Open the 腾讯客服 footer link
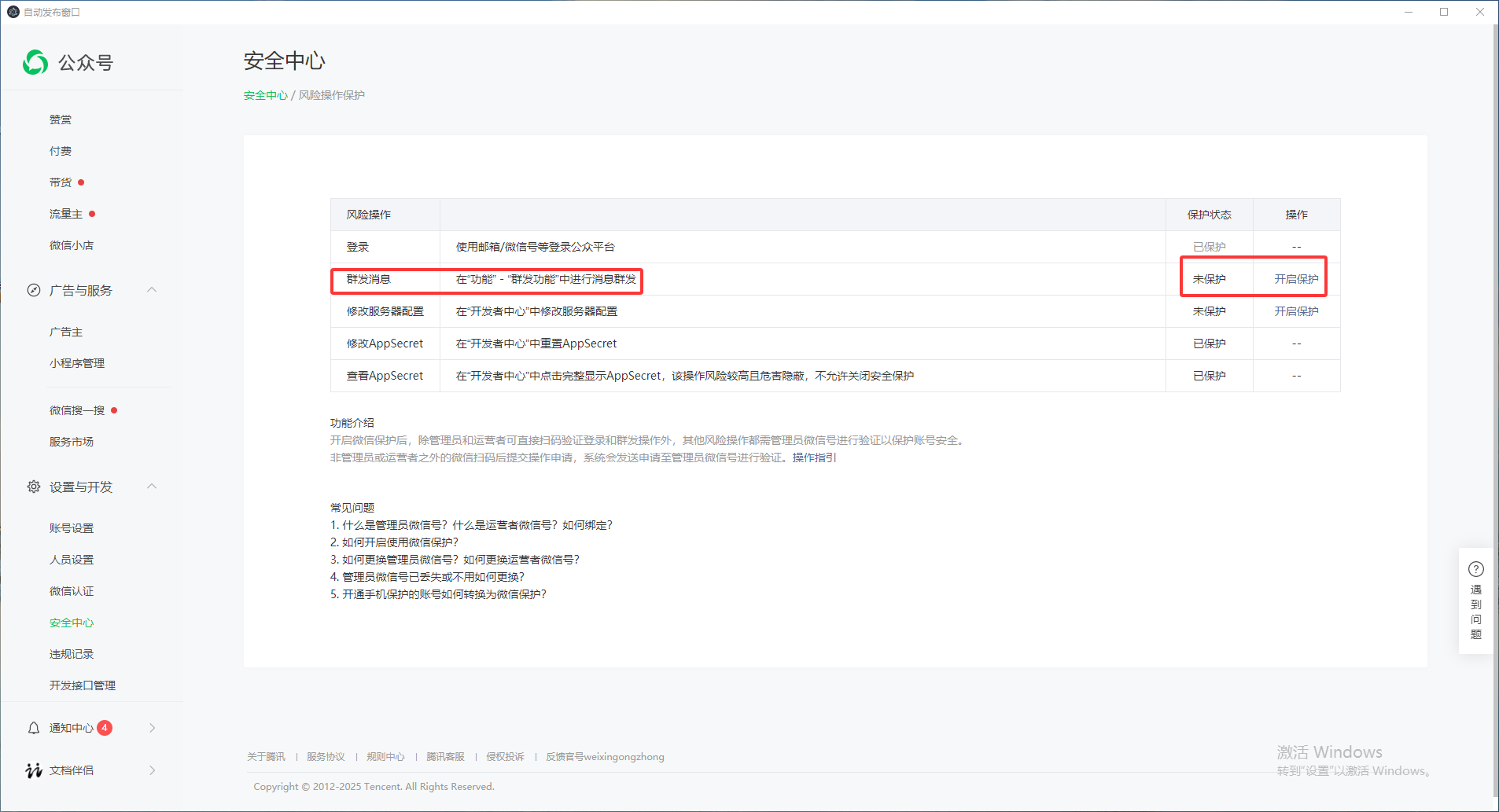This screenshot has width=1499, height=812. (446, 756)
